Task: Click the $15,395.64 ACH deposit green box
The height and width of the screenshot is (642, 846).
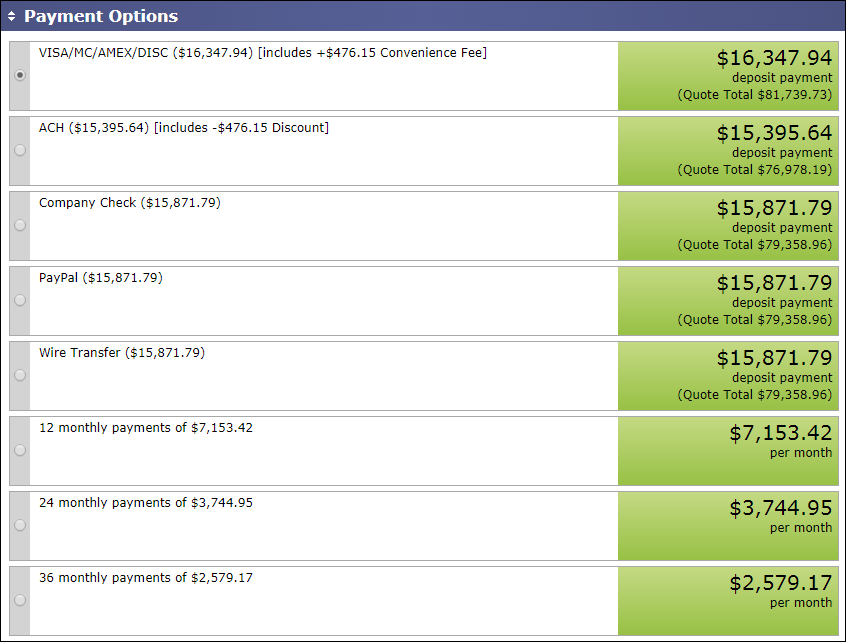Action: 728,151
